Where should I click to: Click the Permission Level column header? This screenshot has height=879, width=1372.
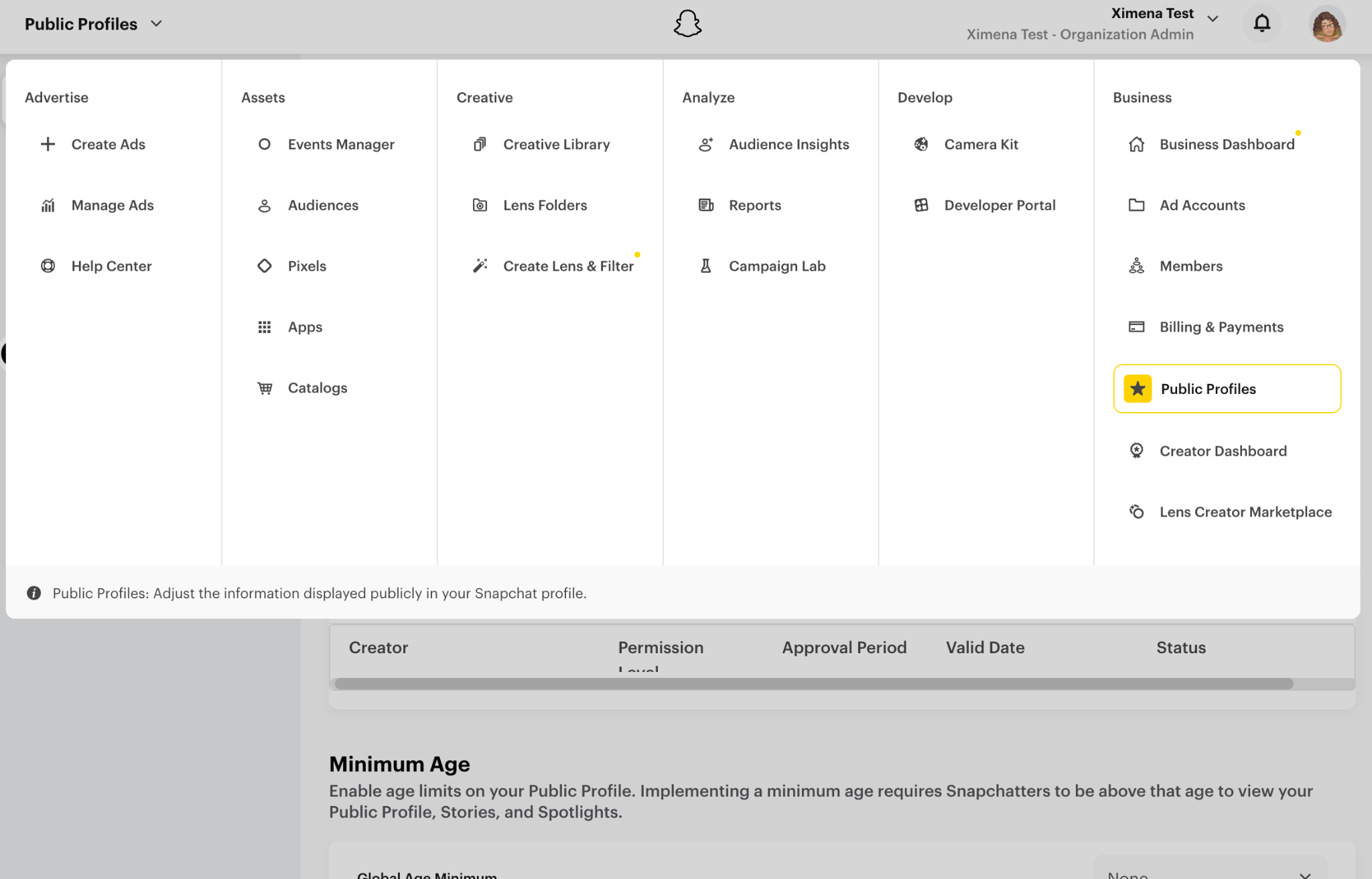(x=661, y=655)
